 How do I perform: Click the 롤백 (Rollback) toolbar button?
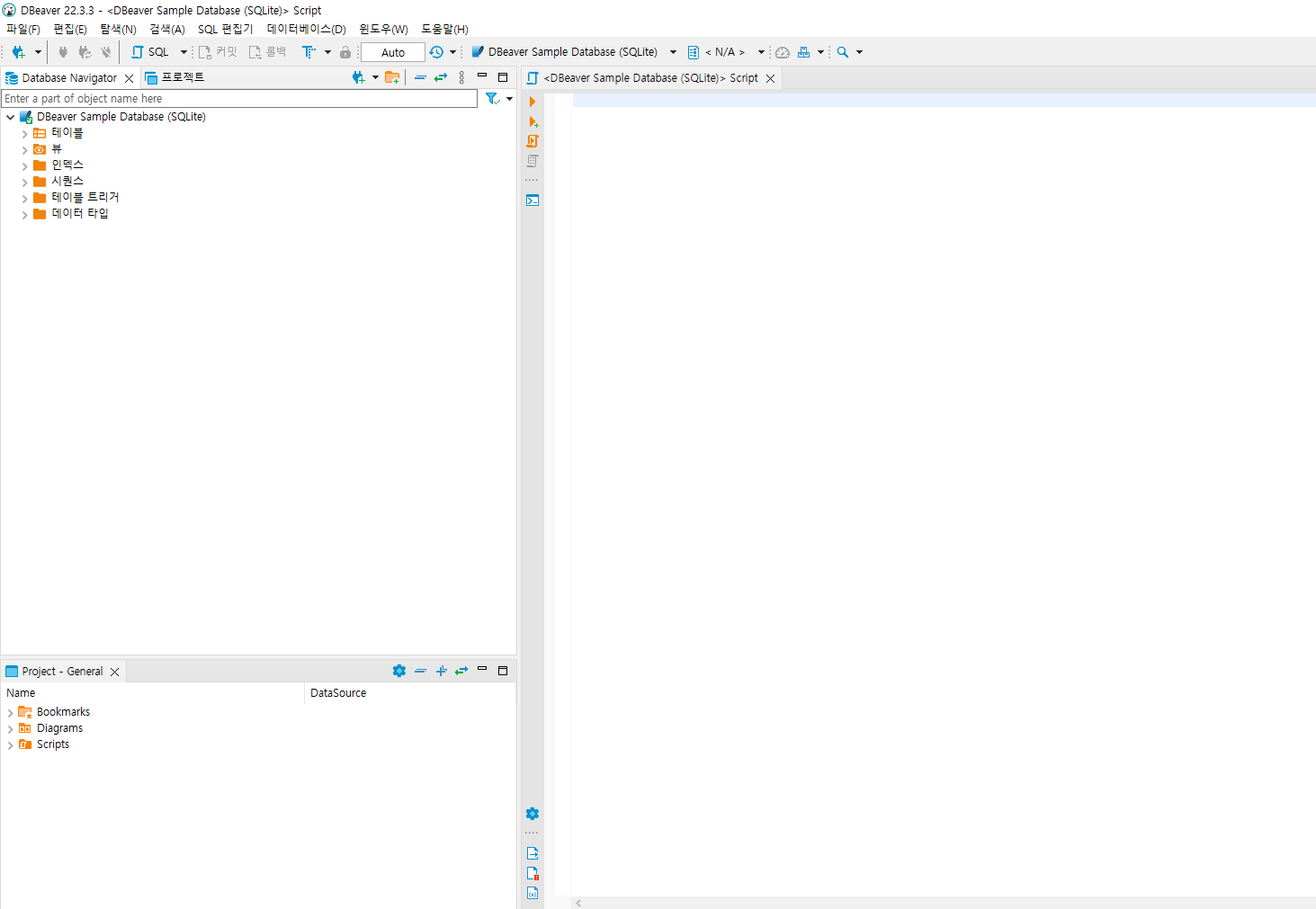267,52
